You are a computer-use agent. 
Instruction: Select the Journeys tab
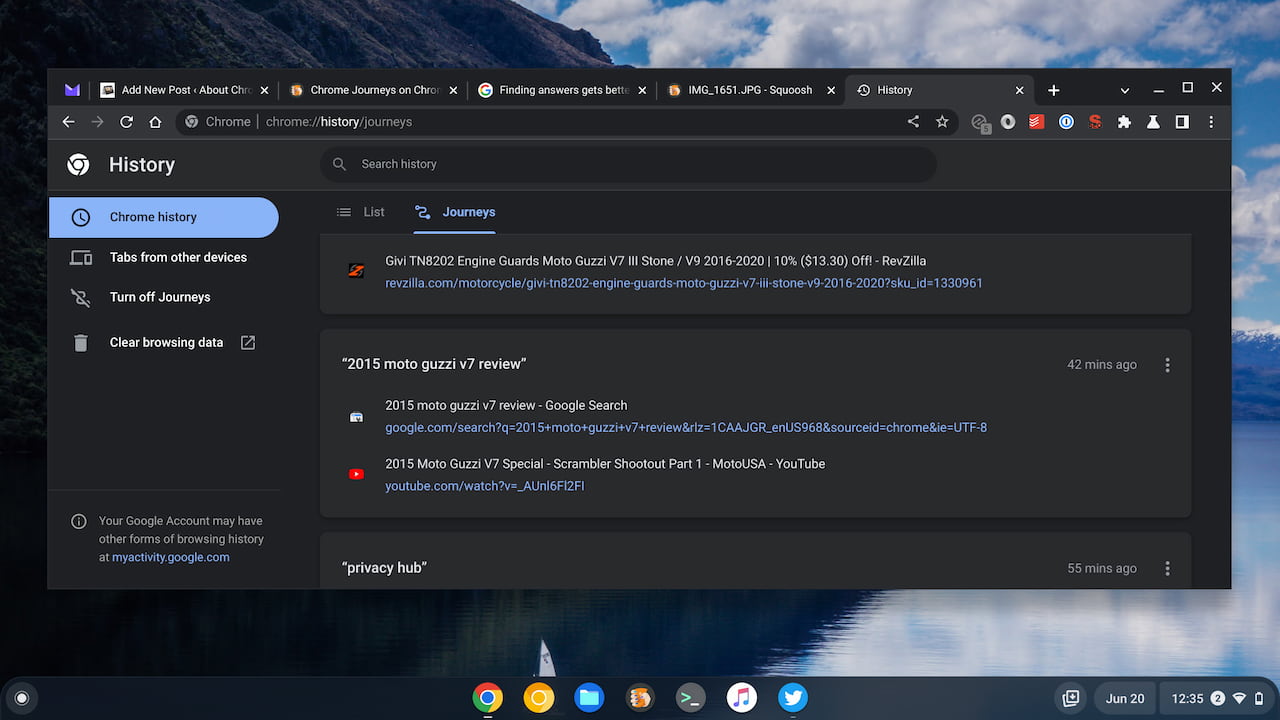point(455,212)
